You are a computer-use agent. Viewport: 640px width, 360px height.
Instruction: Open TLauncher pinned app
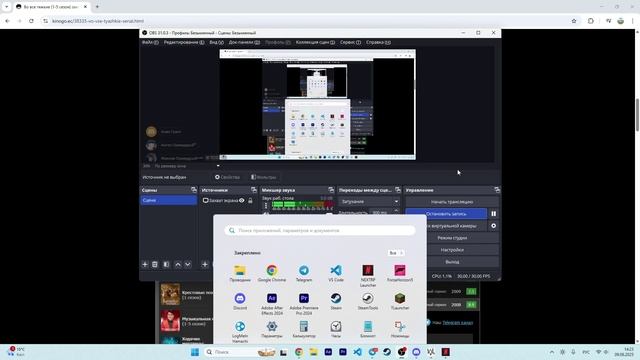(400, 302)
